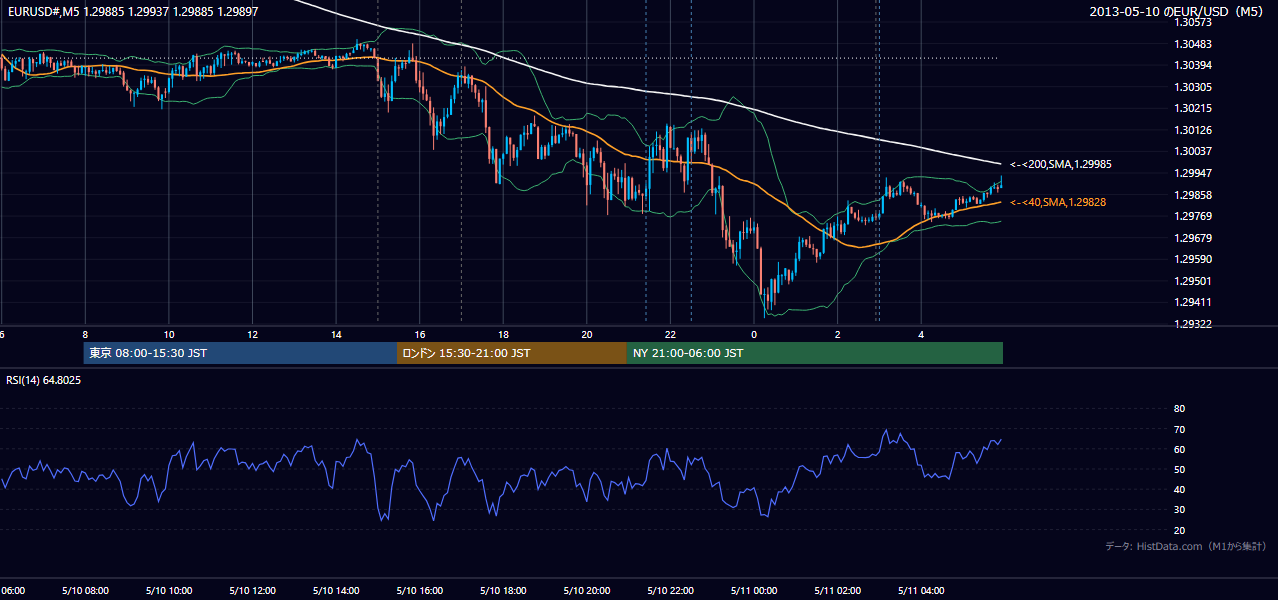Click price axis value 1.29590
This screenshot has height=600, width=1278.
point(1192,259)
